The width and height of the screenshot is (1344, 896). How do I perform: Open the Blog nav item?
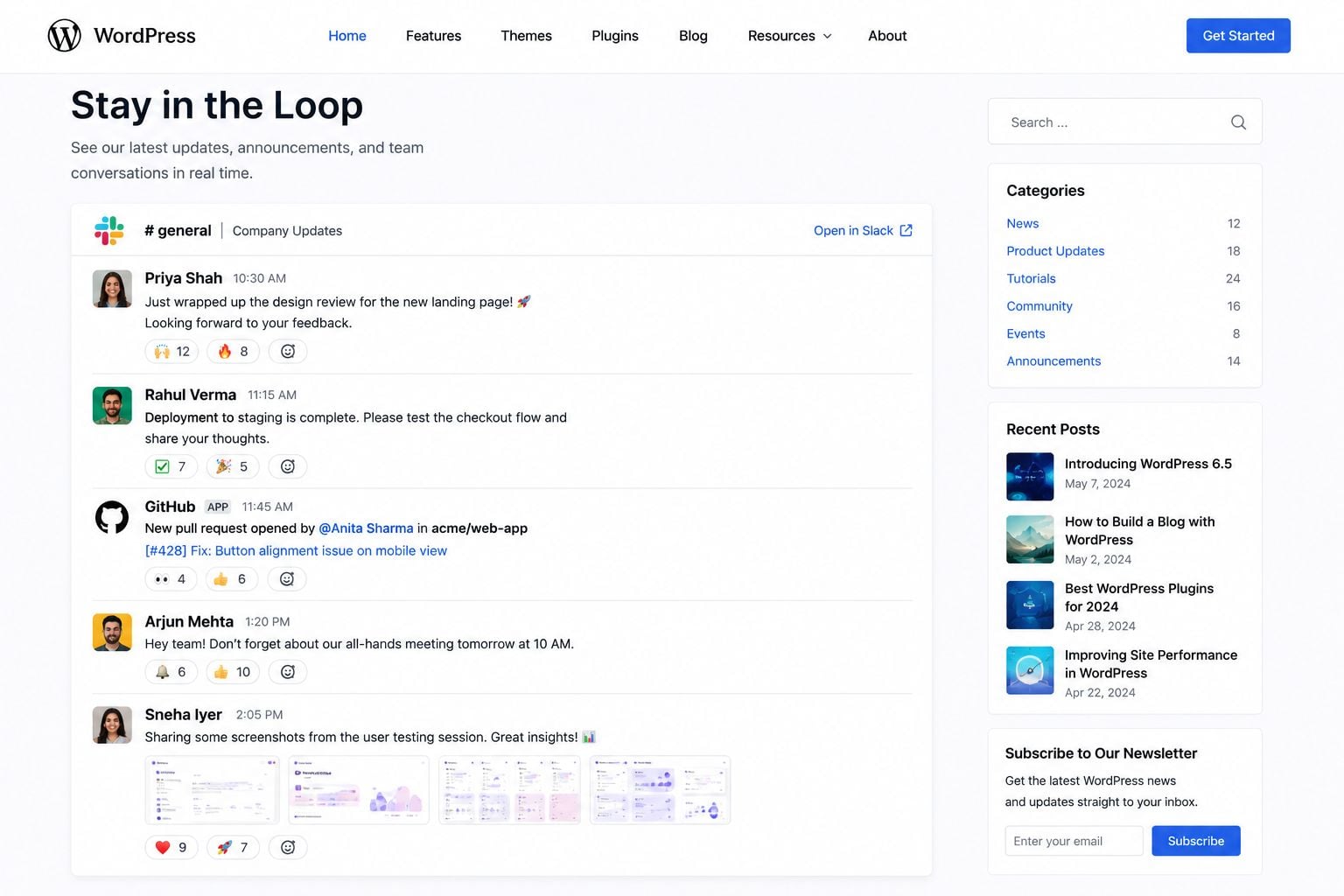[693, 36]
